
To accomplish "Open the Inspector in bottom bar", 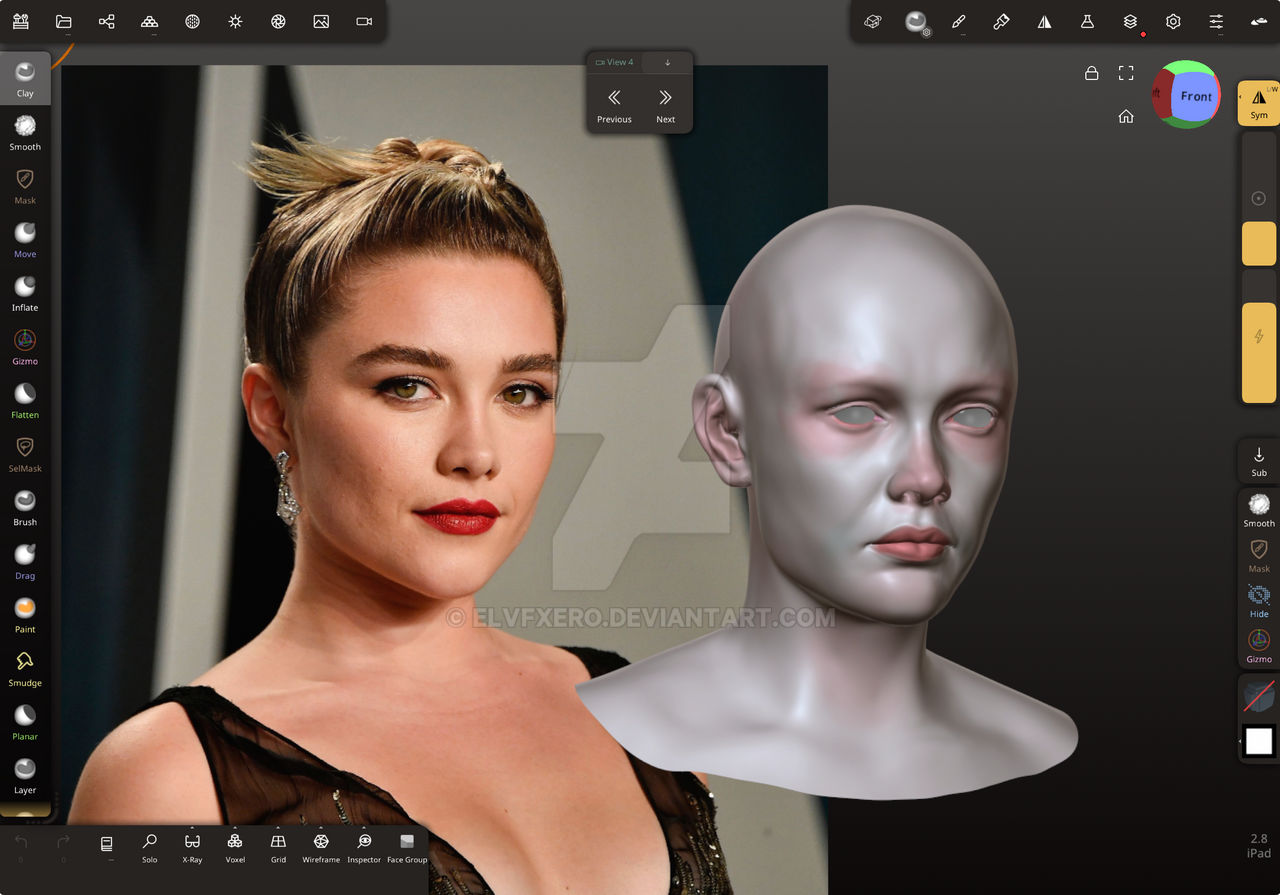I will click(x=364, y=848).
